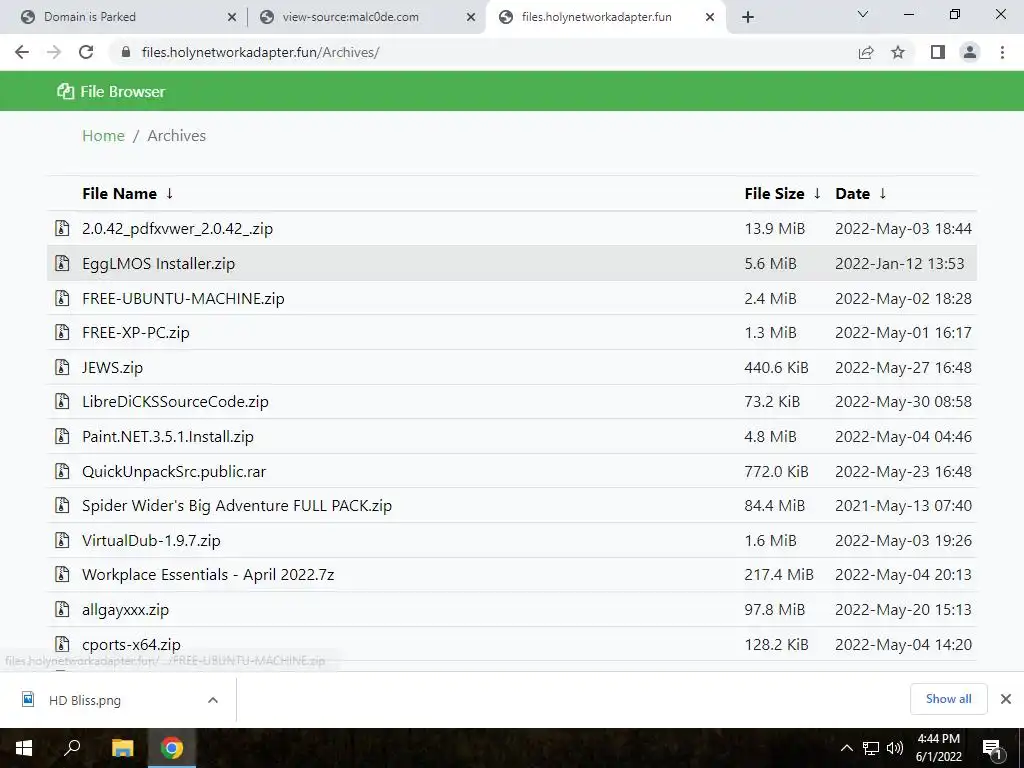Click archive icon beside EggLMOS Installer.zip
The height and width of the screenshot is (768, 1024).
(62, 263)
